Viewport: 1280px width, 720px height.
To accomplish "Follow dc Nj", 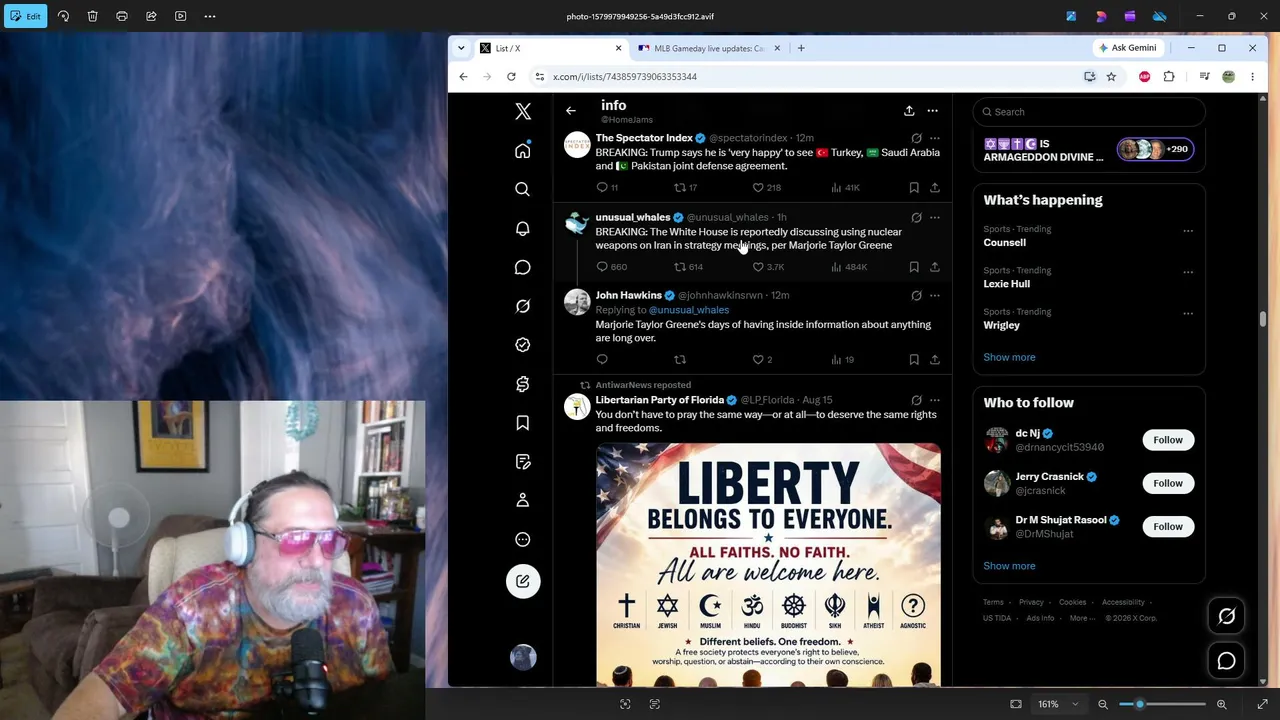I will (x=1167, y=440).
